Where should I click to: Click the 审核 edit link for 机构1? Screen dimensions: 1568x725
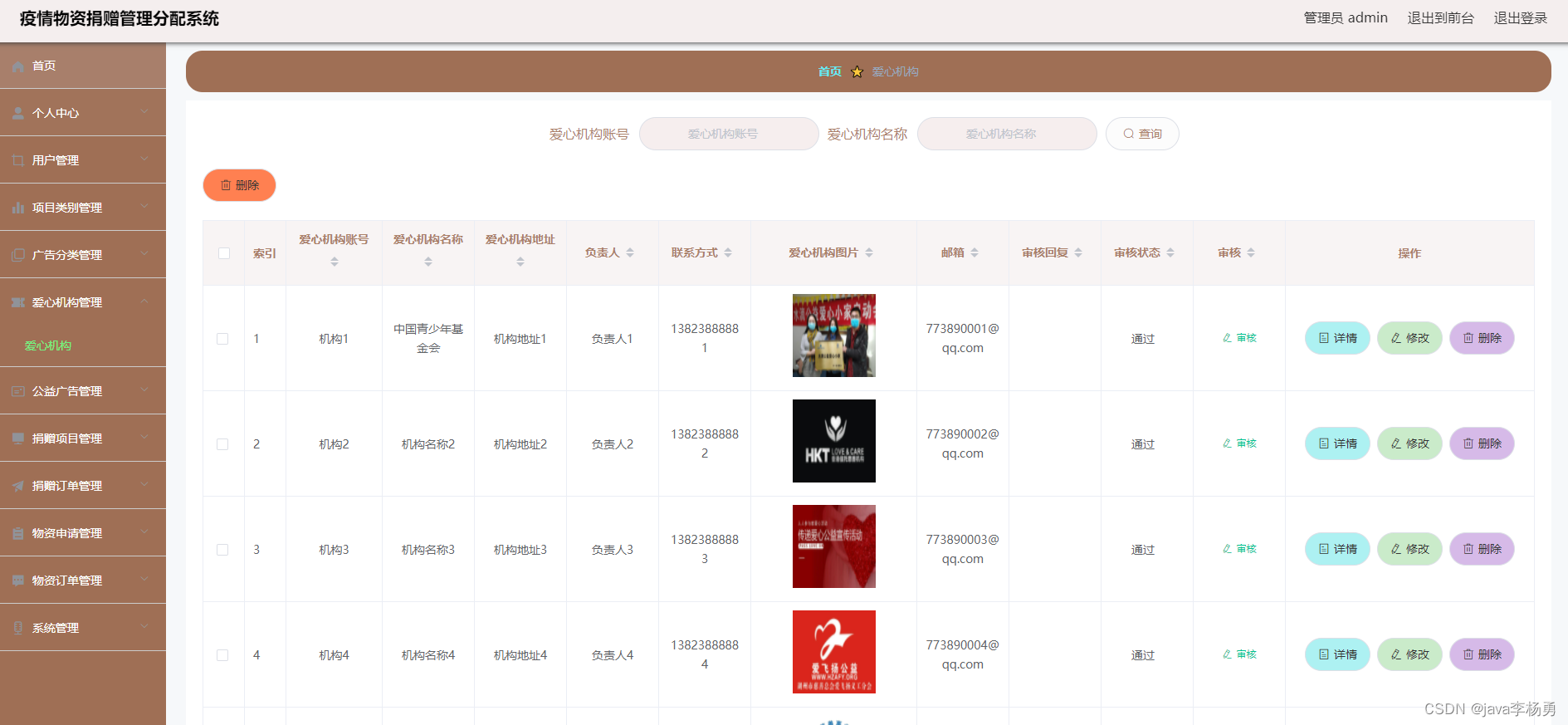(x=1239, y=338)
